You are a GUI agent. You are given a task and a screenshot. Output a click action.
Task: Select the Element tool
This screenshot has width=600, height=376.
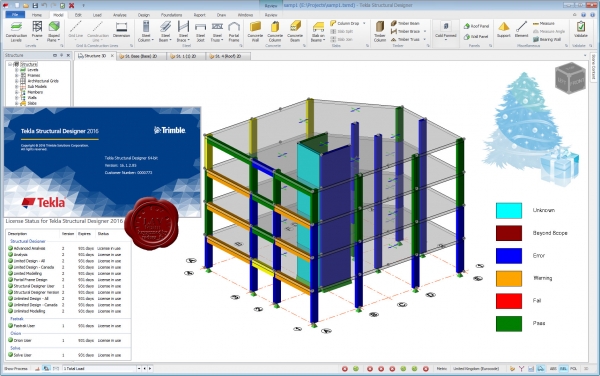[521, 29]
